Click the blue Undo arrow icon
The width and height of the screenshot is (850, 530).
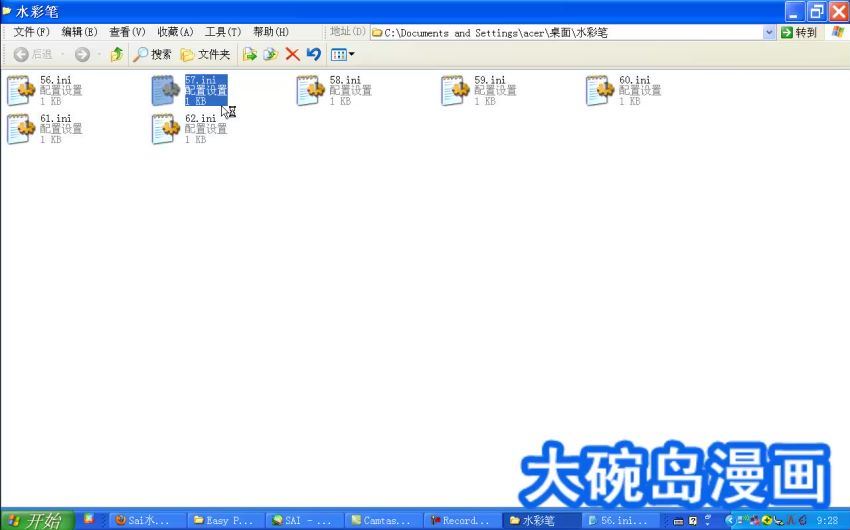pyautogui.click(x=314, y=55)
